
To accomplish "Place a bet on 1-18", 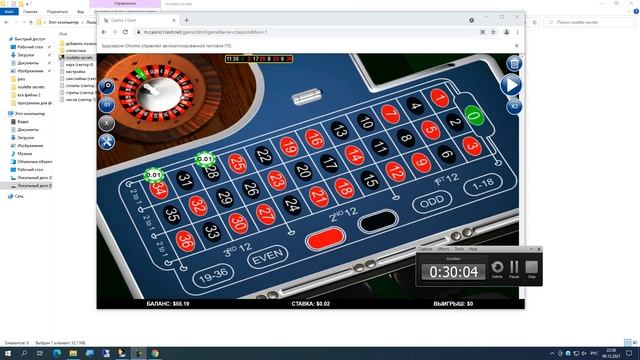I will pos(483,184).
